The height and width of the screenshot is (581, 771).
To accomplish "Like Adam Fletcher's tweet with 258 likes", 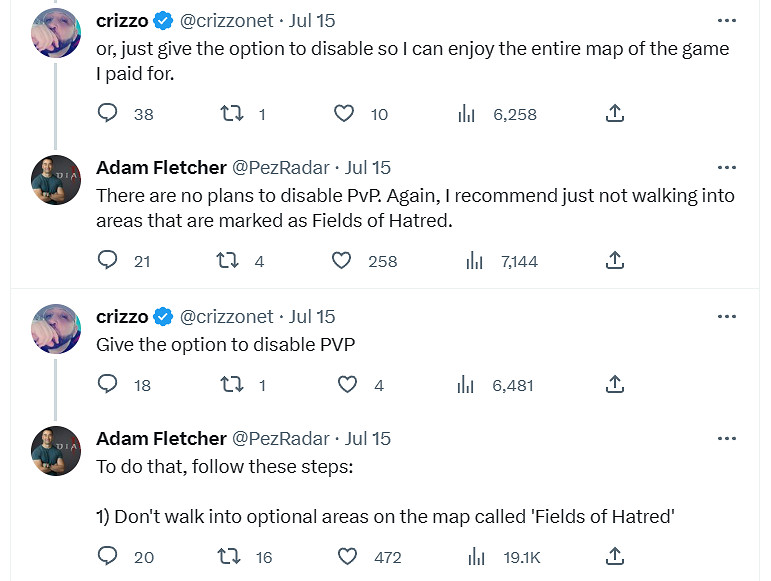I will [342, 261].
